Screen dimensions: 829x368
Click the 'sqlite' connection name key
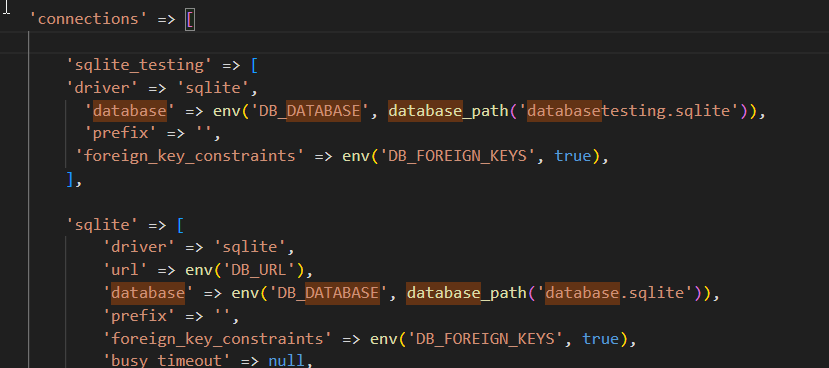[102, 225]
